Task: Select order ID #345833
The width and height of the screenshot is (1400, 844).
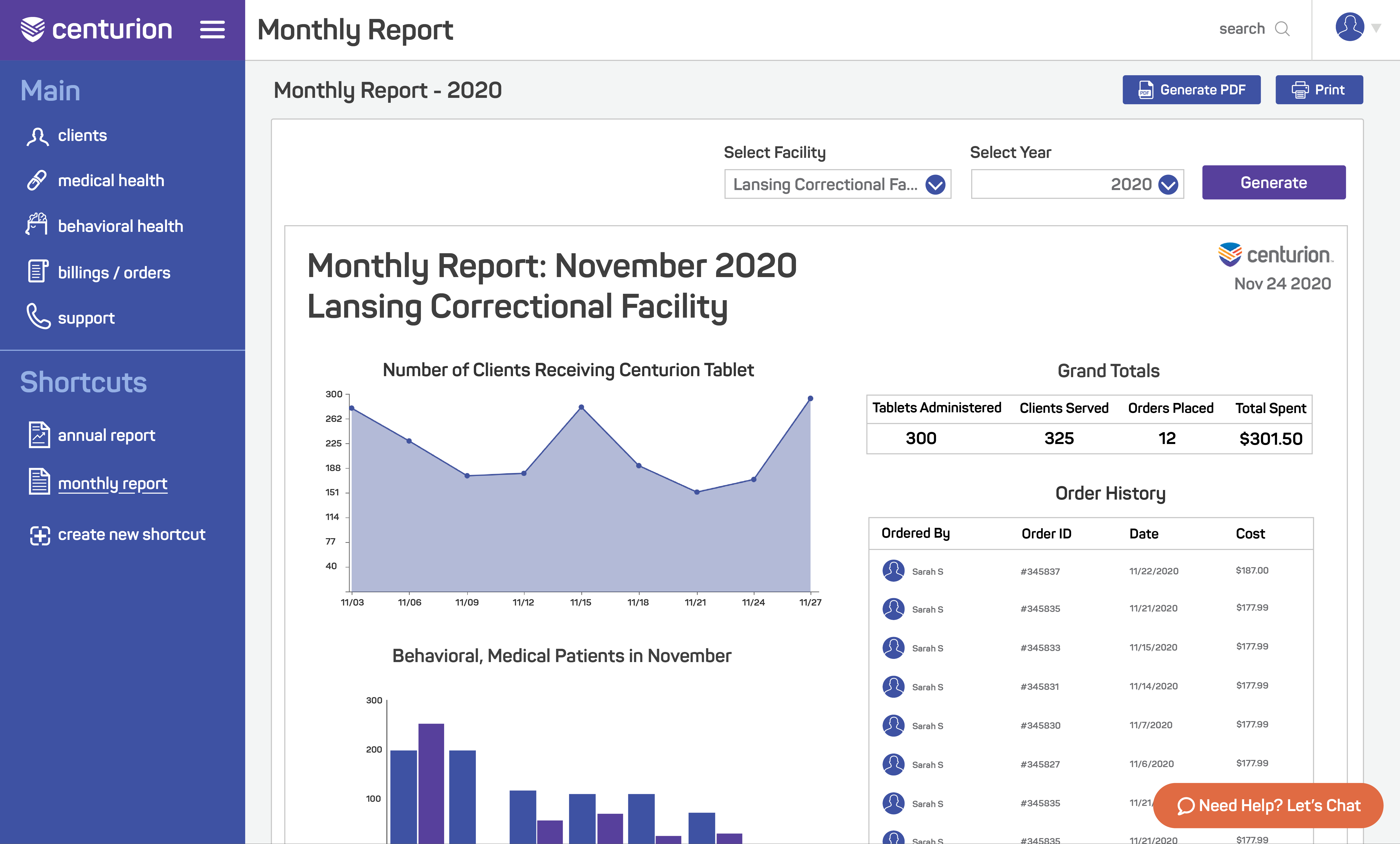Action: [x=1040, y=648]
